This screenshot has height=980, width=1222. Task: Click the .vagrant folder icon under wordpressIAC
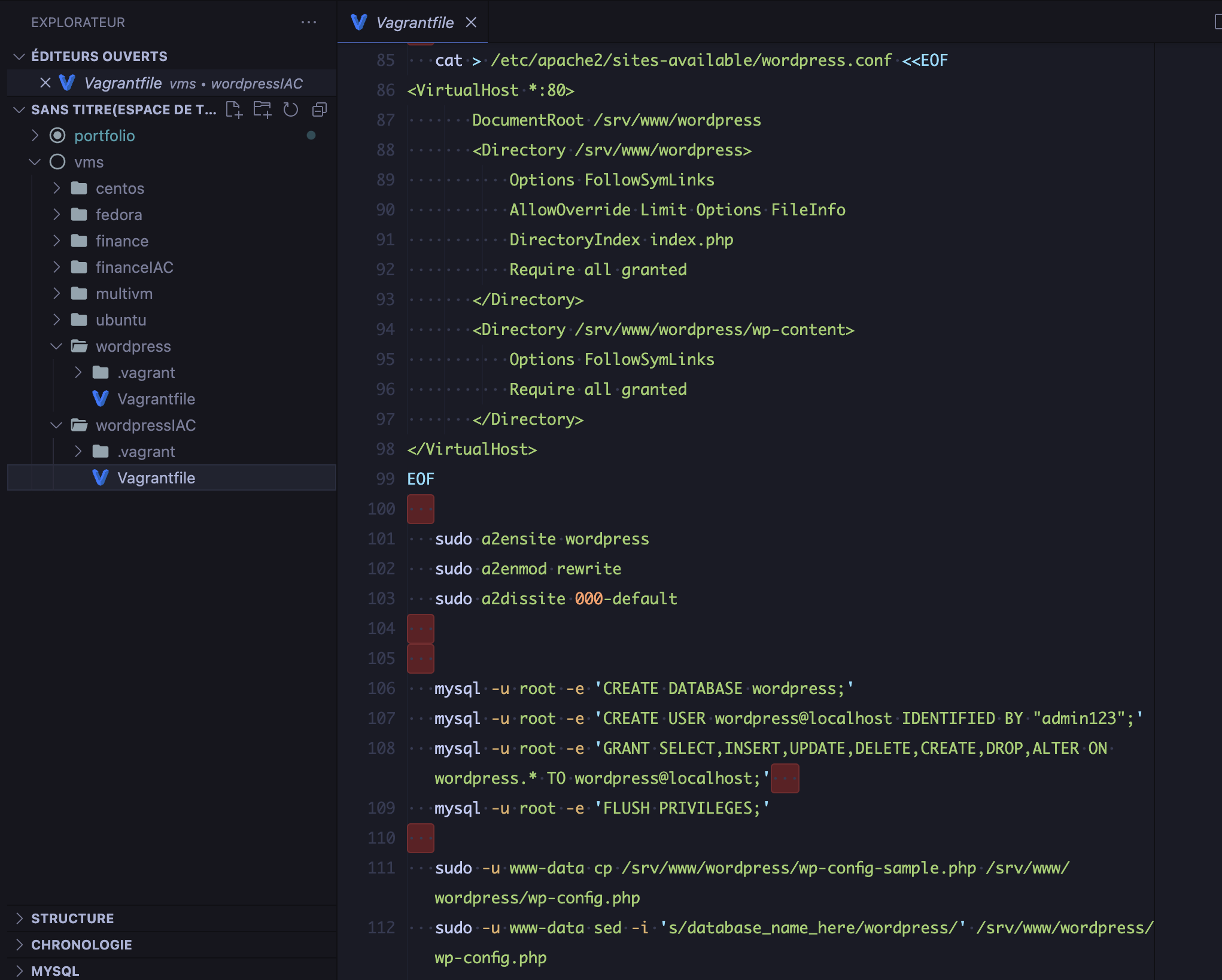pos(101,452)
